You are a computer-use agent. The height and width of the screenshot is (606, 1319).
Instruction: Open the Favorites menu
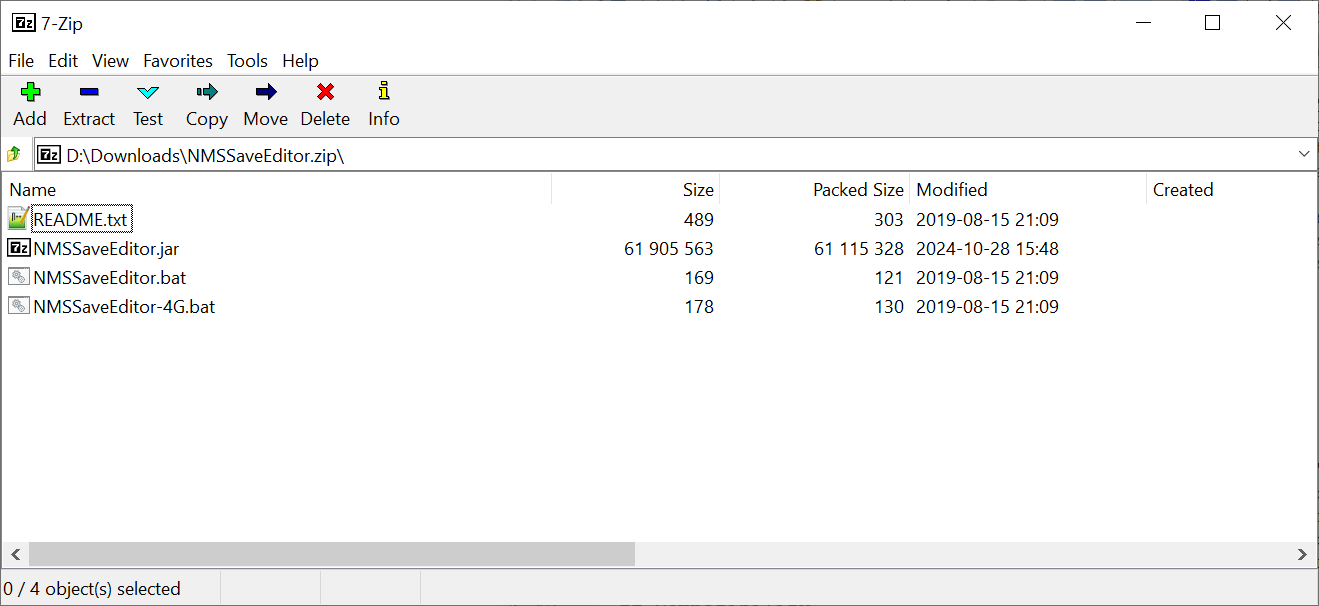pyautogui.click(x=177, y=60)
